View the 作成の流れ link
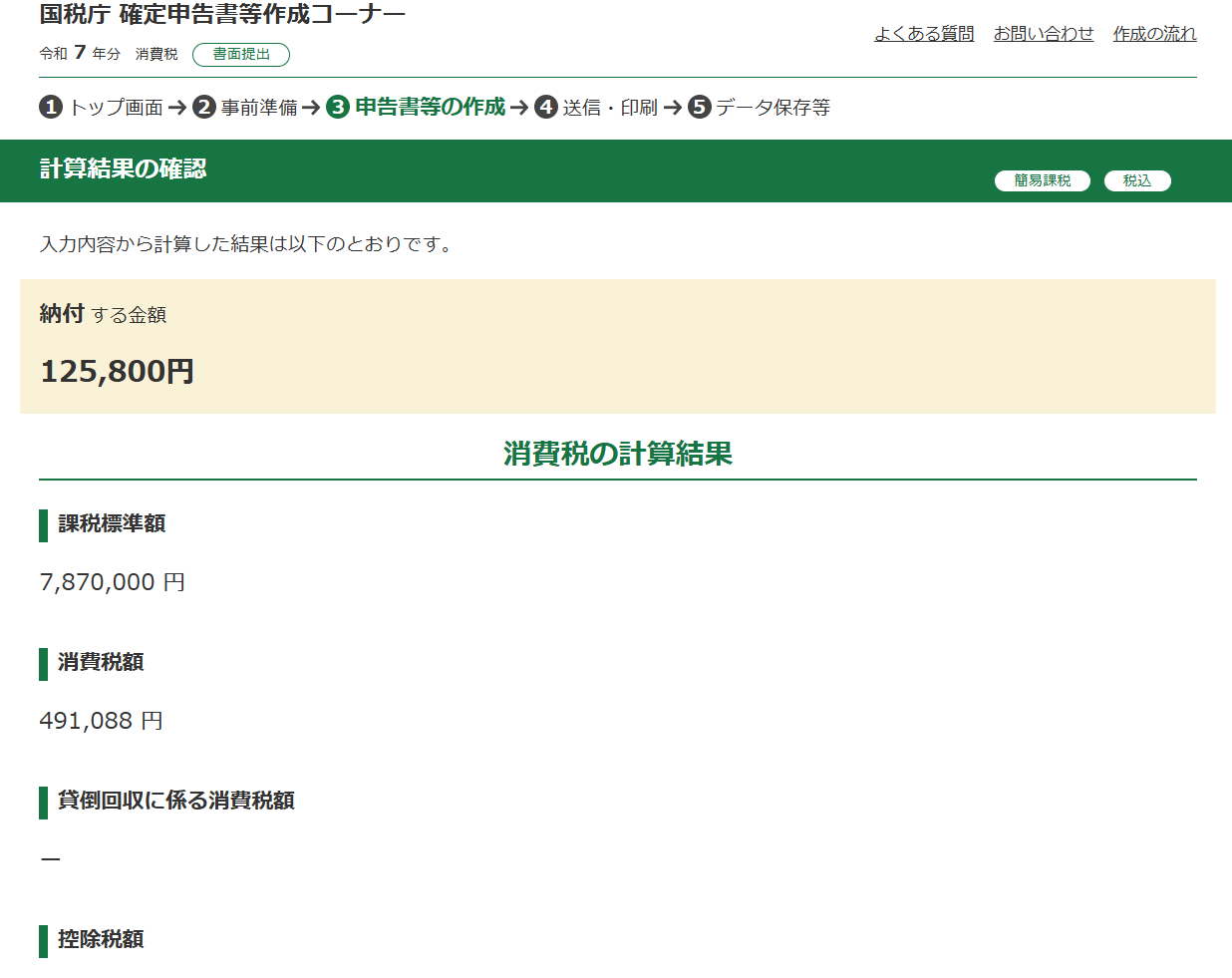The image size is (1232, 978). [1154, 34]
